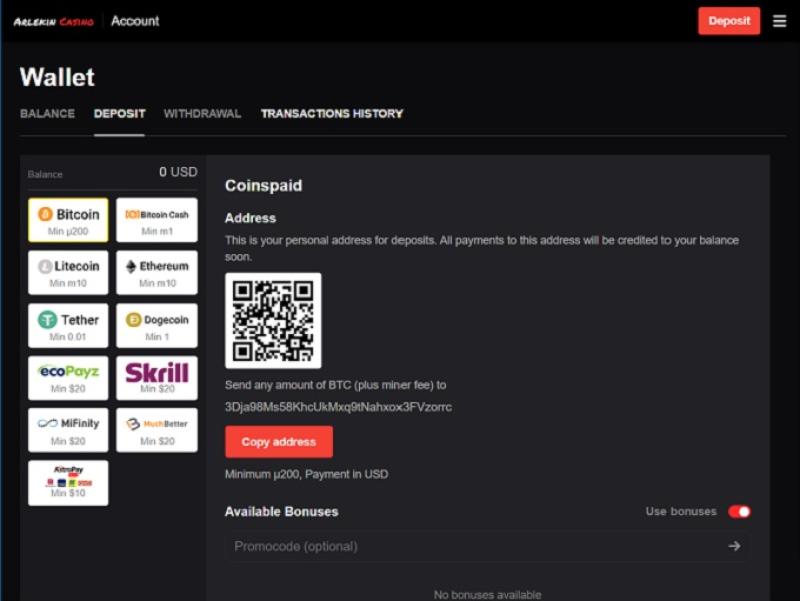
Task: Pick Dogecoin as deposit method
Action: coord(157,325)
